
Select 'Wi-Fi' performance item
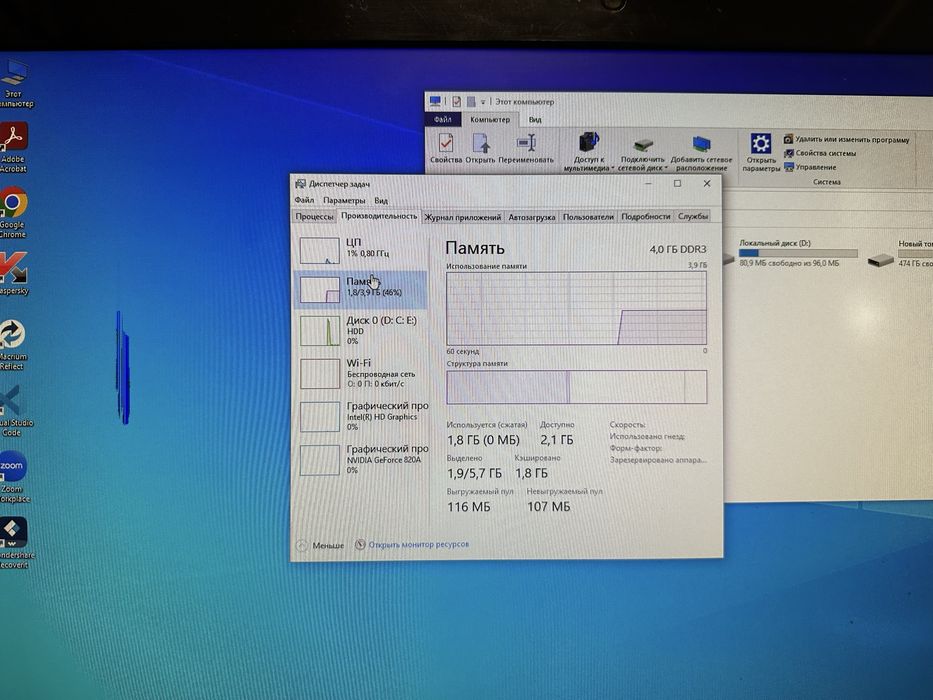coord(361,373)
